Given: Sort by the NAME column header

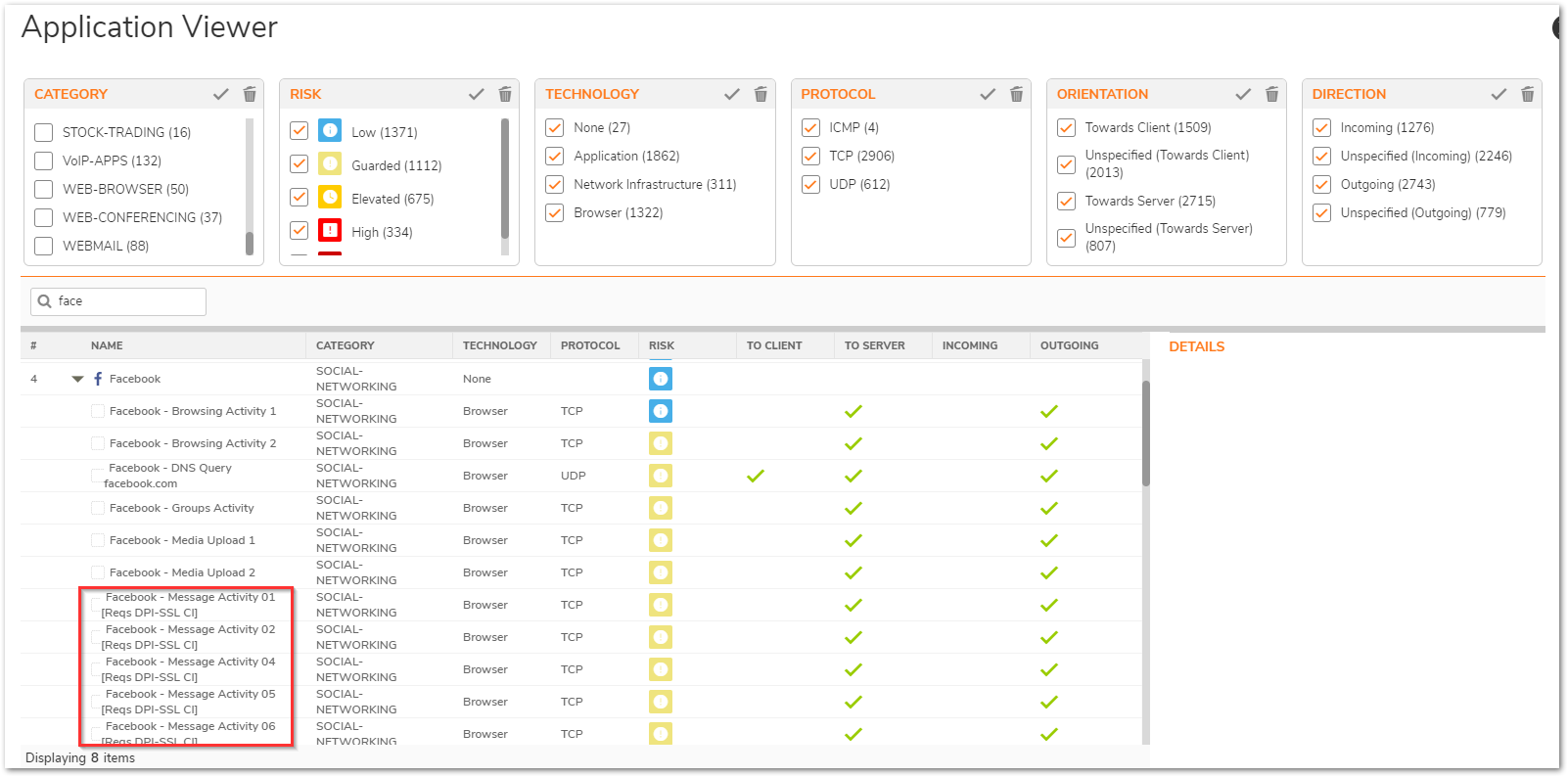Looking at the screenshot, I should click(107, 345).
